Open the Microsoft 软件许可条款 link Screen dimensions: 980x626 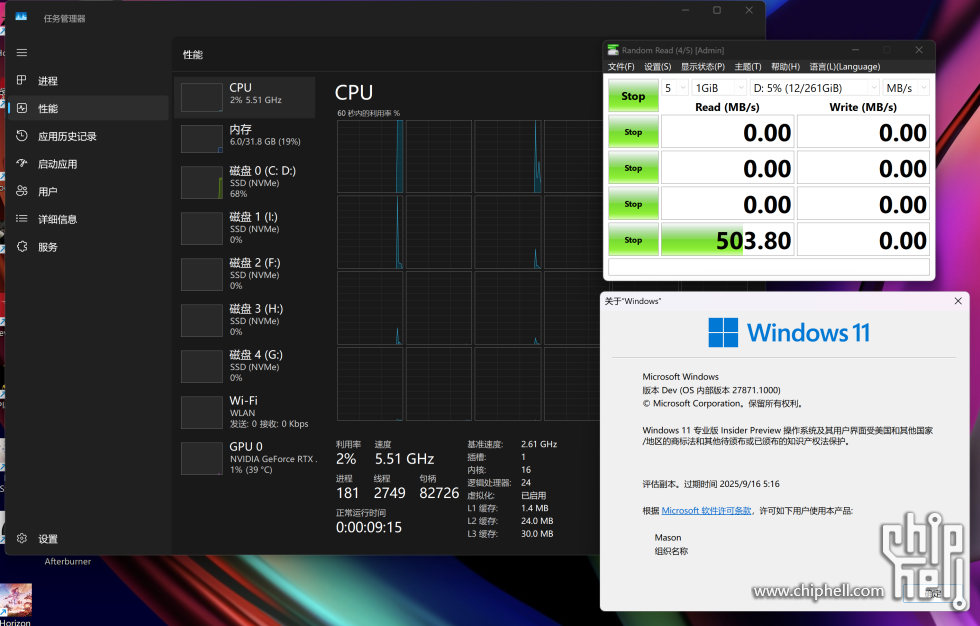pyautogui.click(x=706, y=510)
